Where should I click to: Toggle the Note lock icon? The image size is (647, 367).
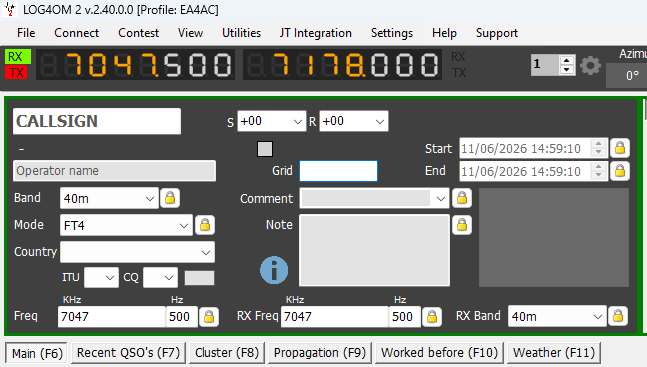(462, 225)
